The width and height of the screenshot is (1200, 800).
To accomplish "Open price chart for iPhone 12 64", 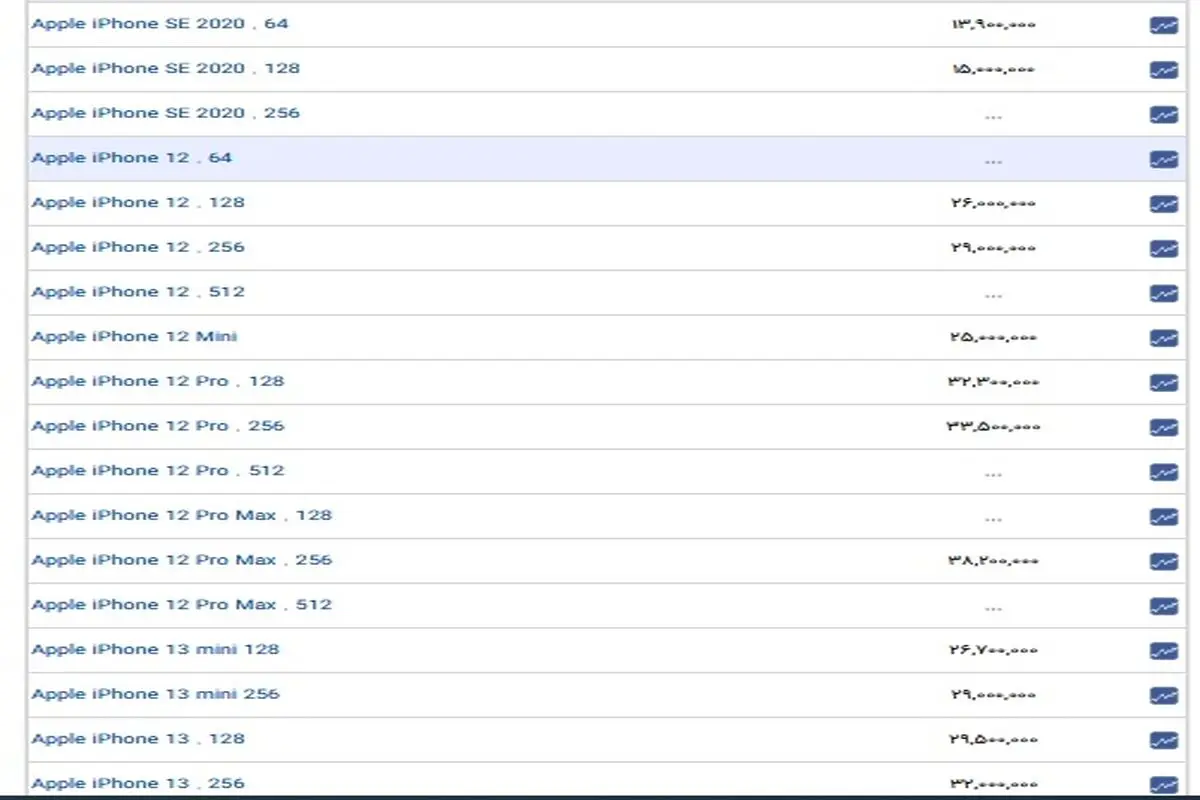I will (1163, 159).
